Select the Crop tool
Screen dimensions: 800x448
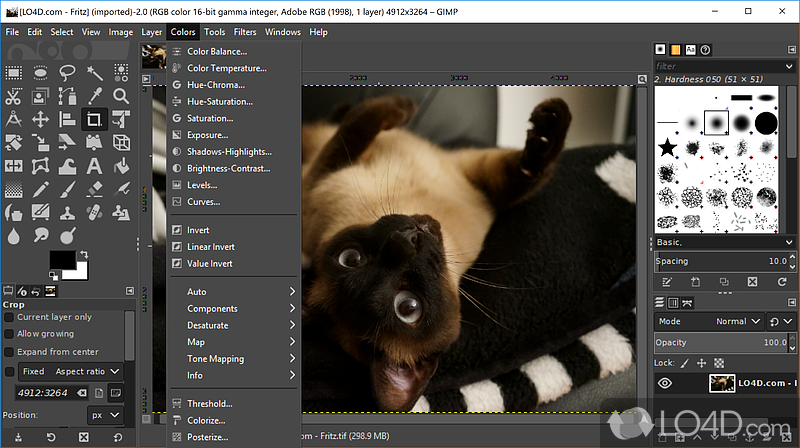94,119
